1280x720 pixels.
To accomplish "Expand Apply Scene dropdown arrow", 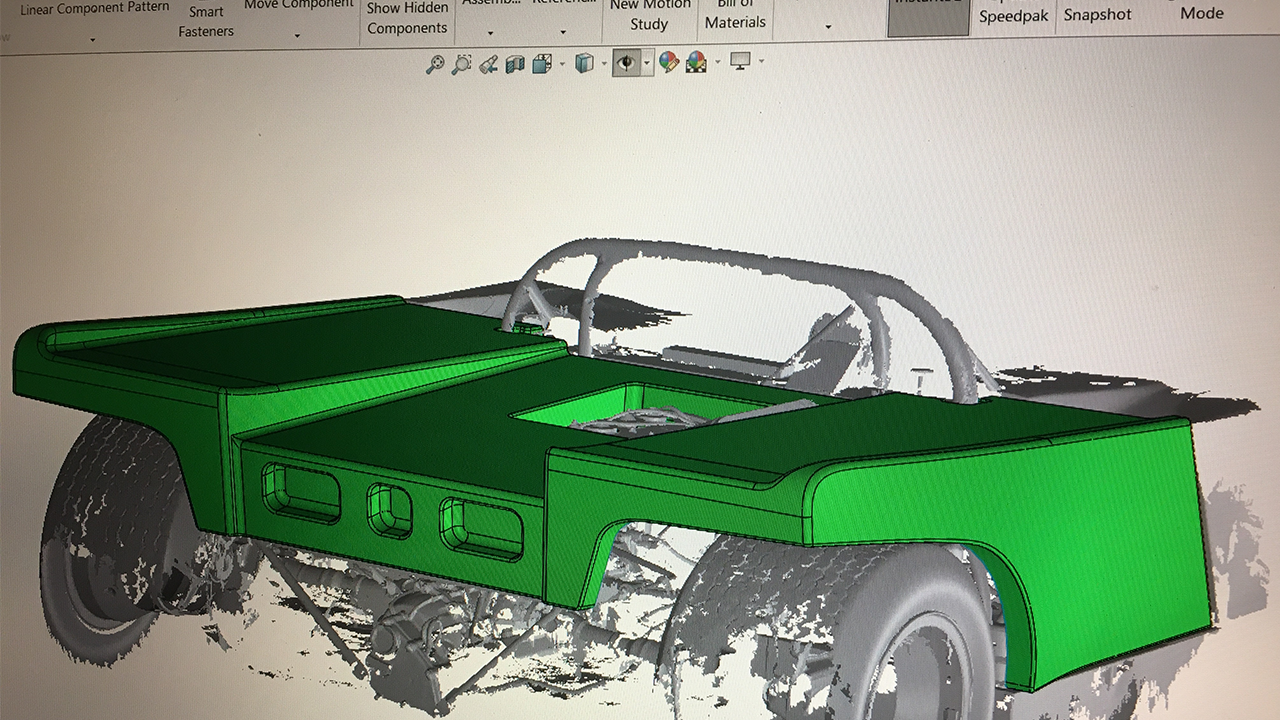I will [717, 63].
